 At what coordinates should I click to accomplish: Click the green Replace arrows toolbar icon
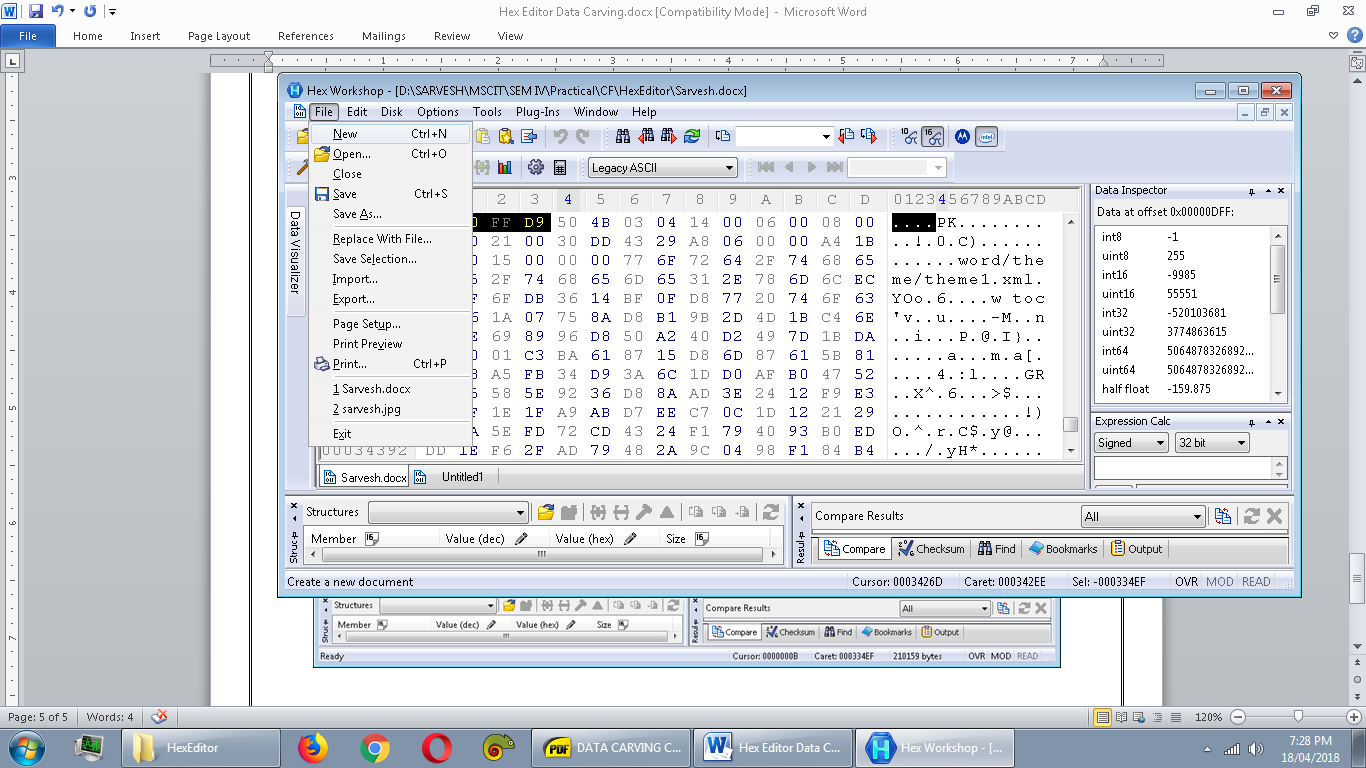click(692, 137)
